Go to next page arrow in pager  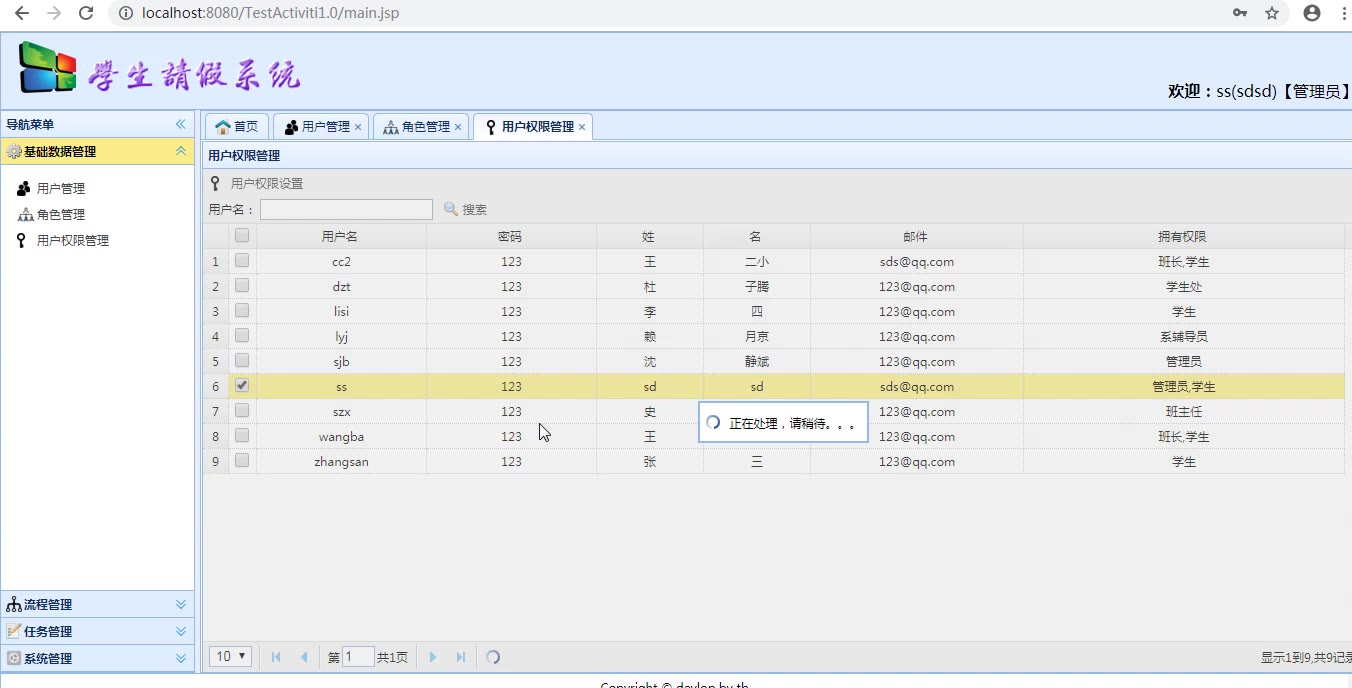(x=433, y=657)
